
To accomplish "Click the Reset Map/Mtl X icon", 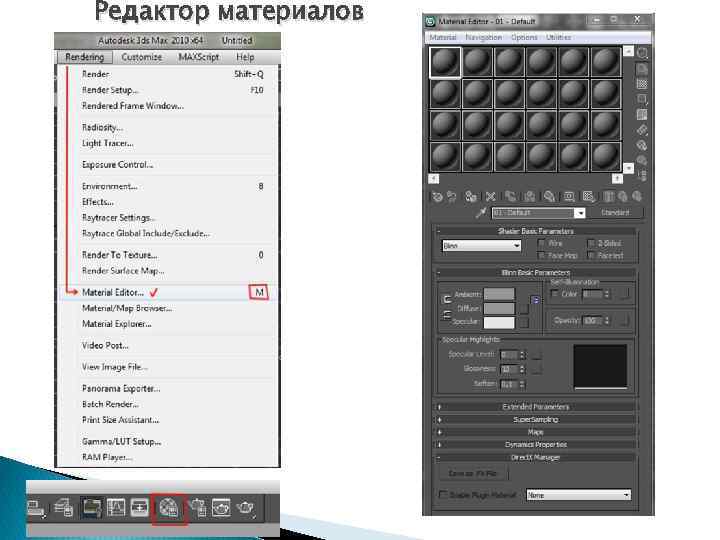I will 490,197.
